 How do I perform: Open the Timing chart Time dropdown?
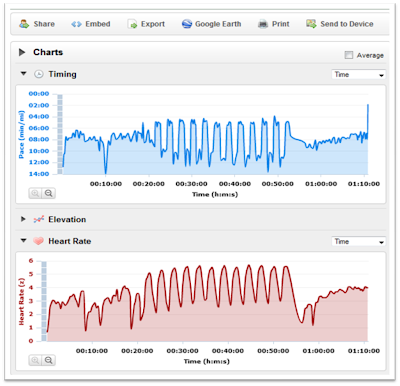click(358, 74)
